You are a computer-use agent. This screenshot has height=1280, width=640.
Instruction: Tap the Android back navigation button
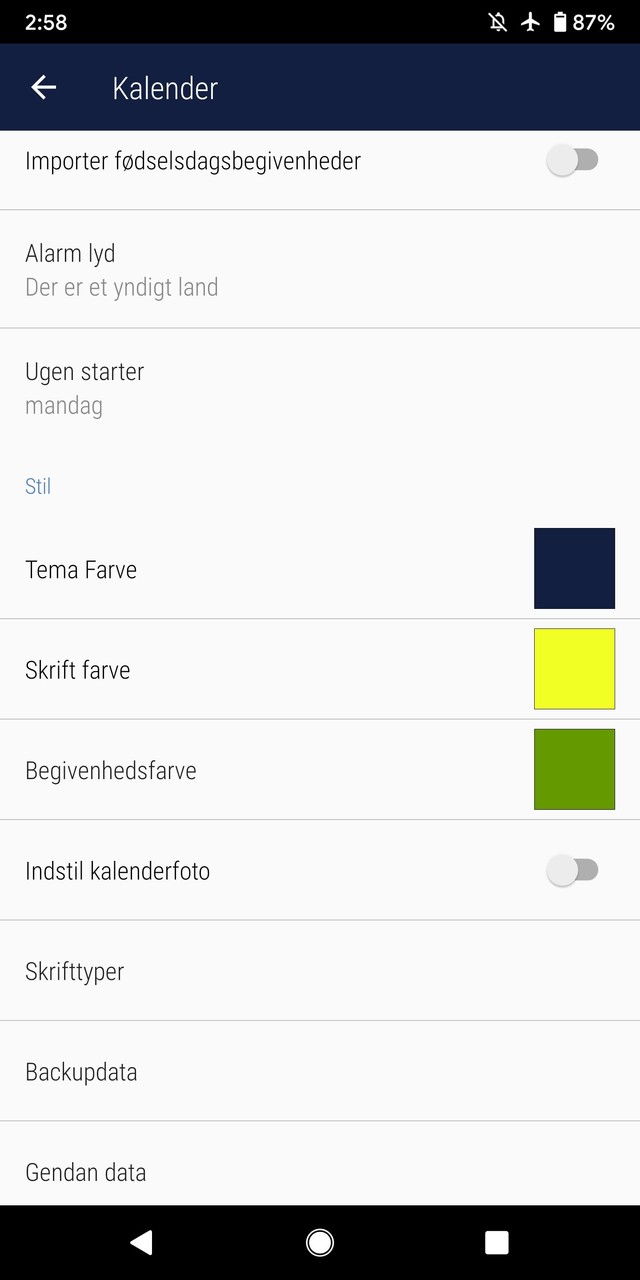(141, 1242)
